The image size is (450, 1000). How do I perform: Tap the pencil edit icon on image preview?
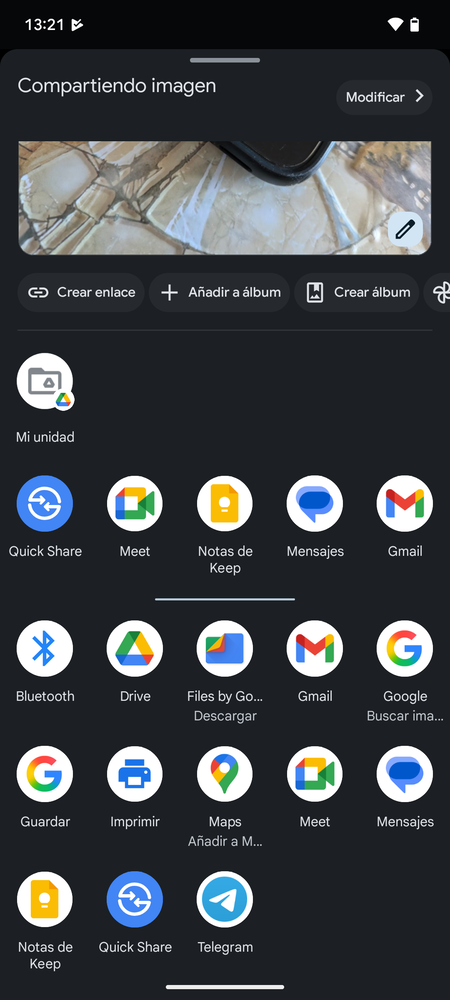(x=405, y=229)
